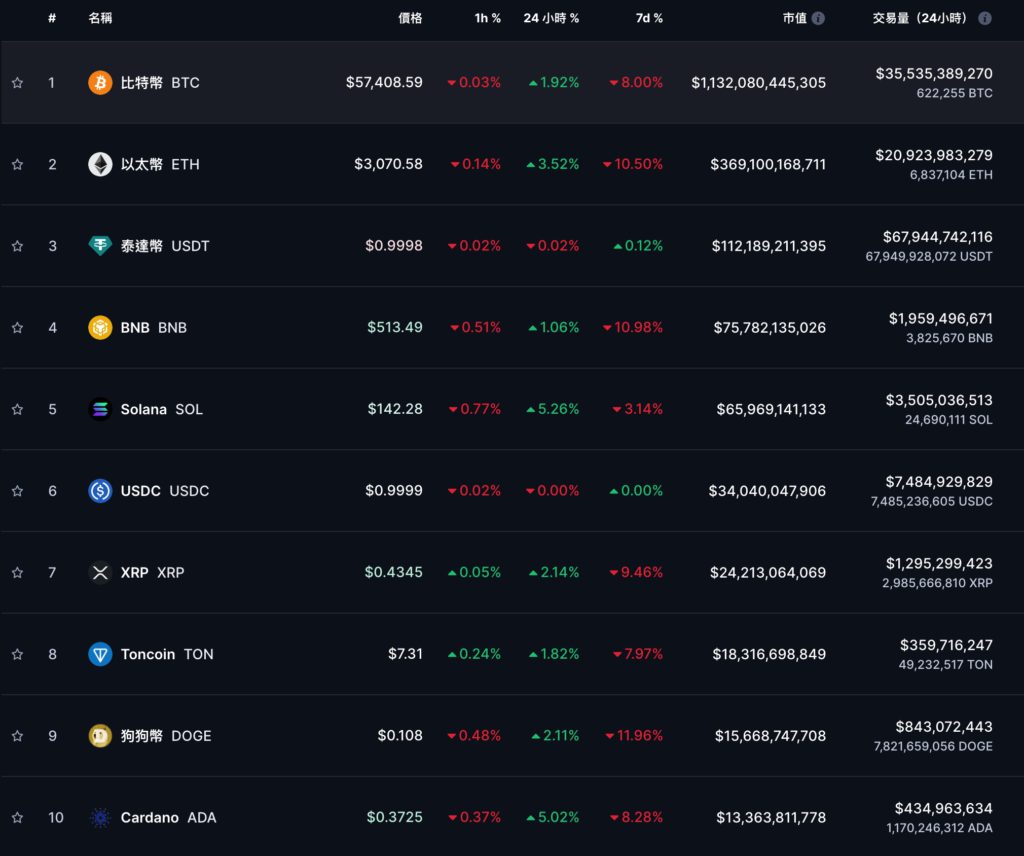Sort by the 市值 column header
The width and height of the screenshot is (1024, 856).
pos(795,18)
